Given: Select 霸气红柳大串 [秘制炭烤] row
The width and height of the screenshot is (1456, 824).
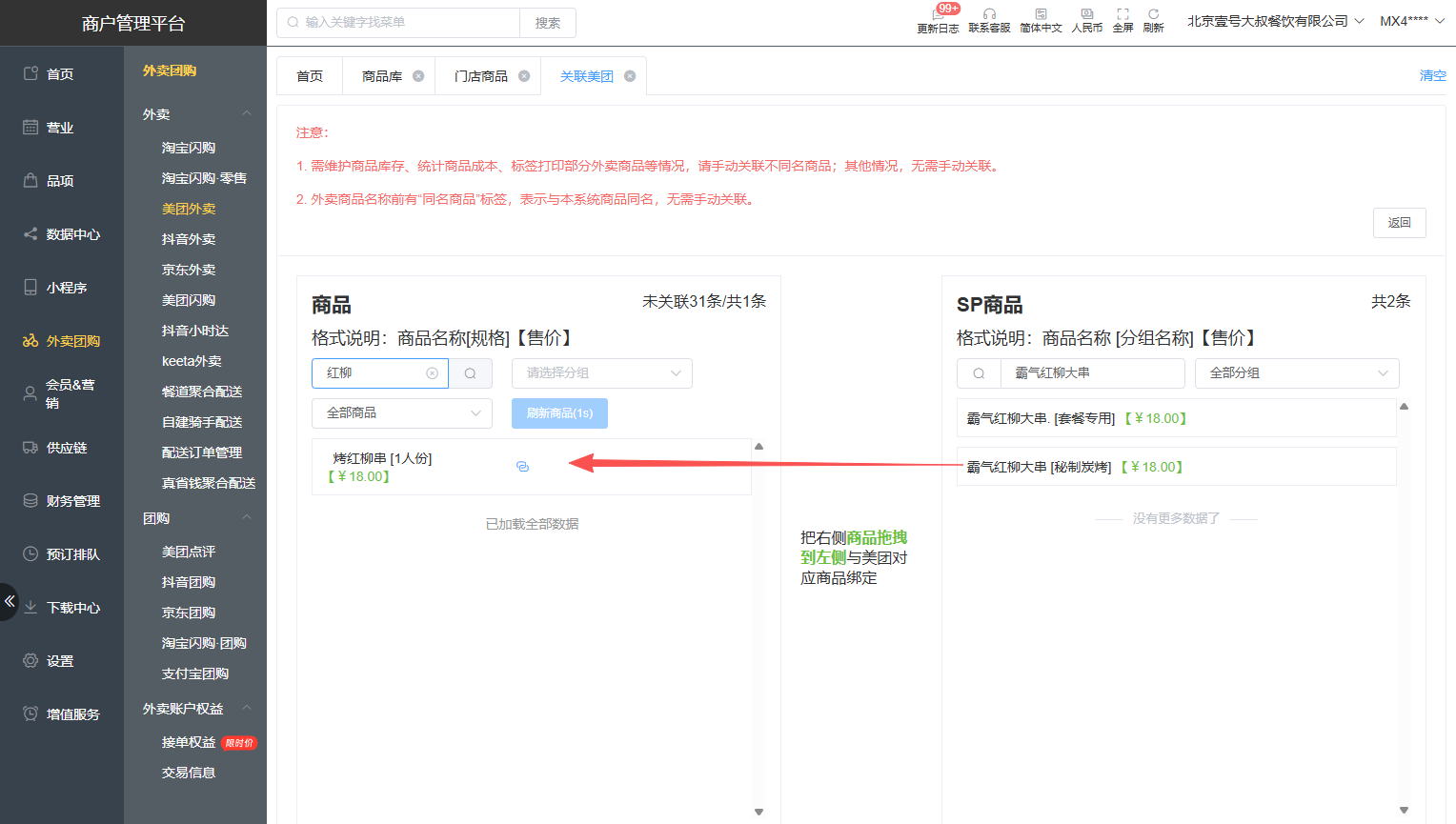Looking at the screenshot, I should pyautogui.click(x=1177, y=467).
